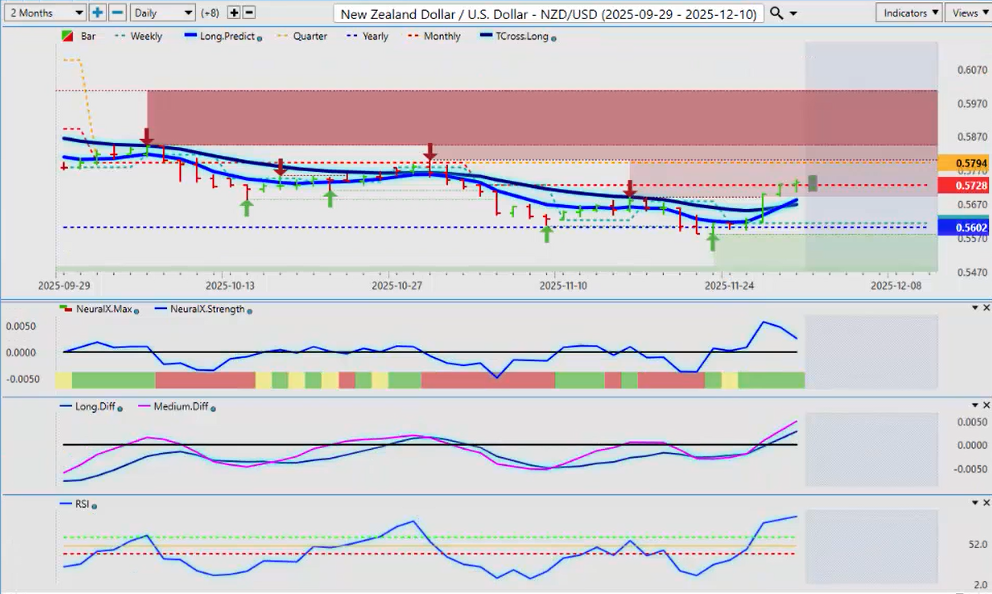Open the TCross.Long settings dot
The height and width of the screenshot is (594, 992).
554,37
